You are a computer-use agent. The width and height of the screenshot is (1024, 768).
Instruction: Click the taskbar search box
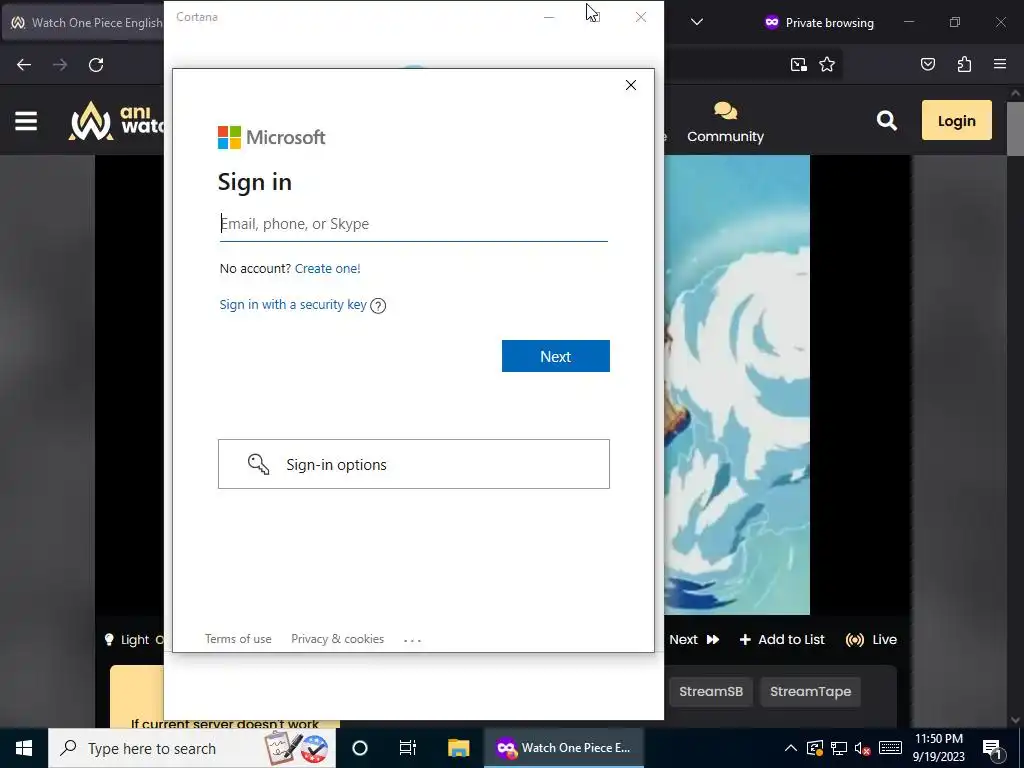[192, 748]
